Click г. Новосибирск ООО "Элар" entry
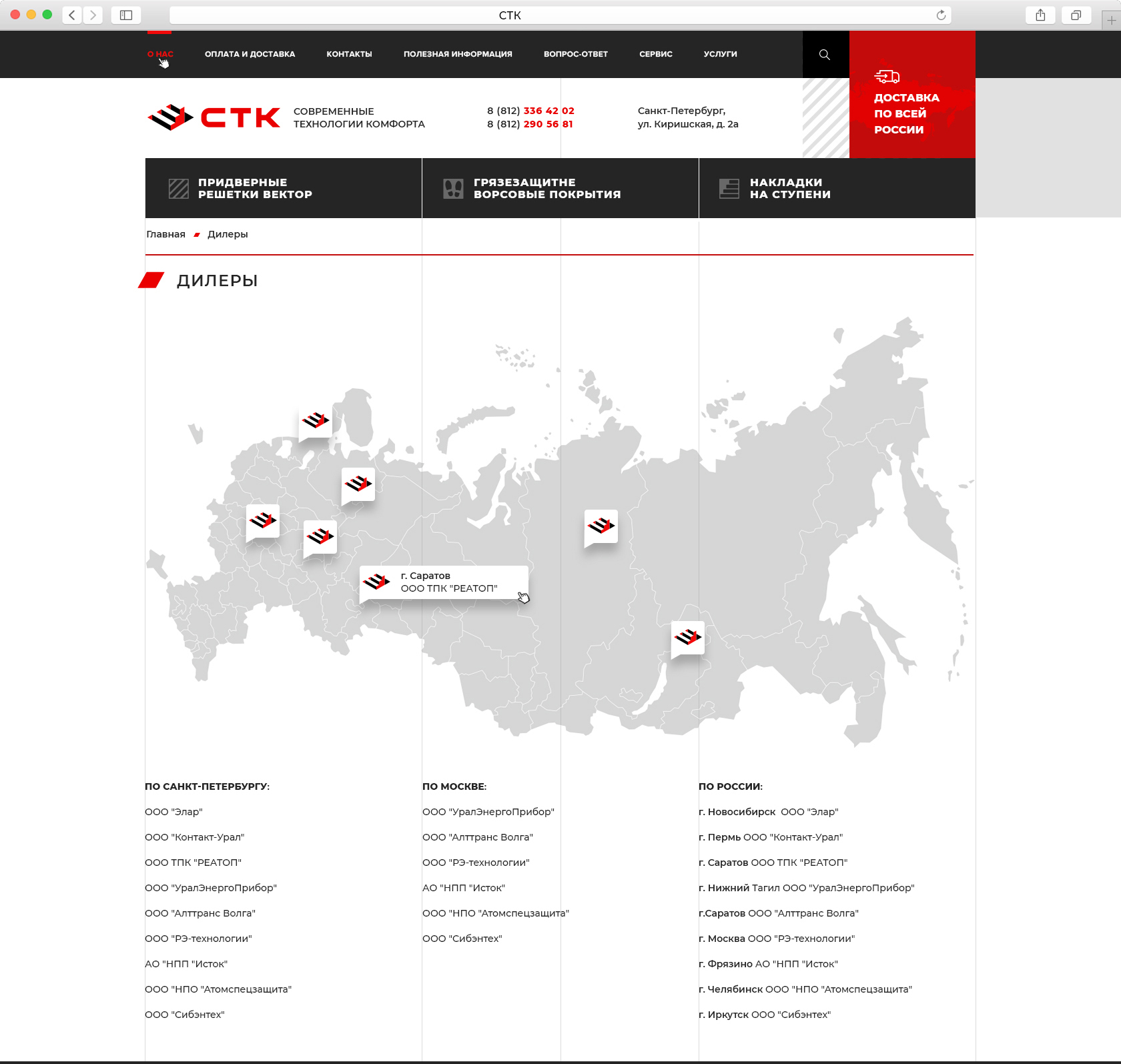The width and height of the screenshot is (1121, 1064). (769, 812)
